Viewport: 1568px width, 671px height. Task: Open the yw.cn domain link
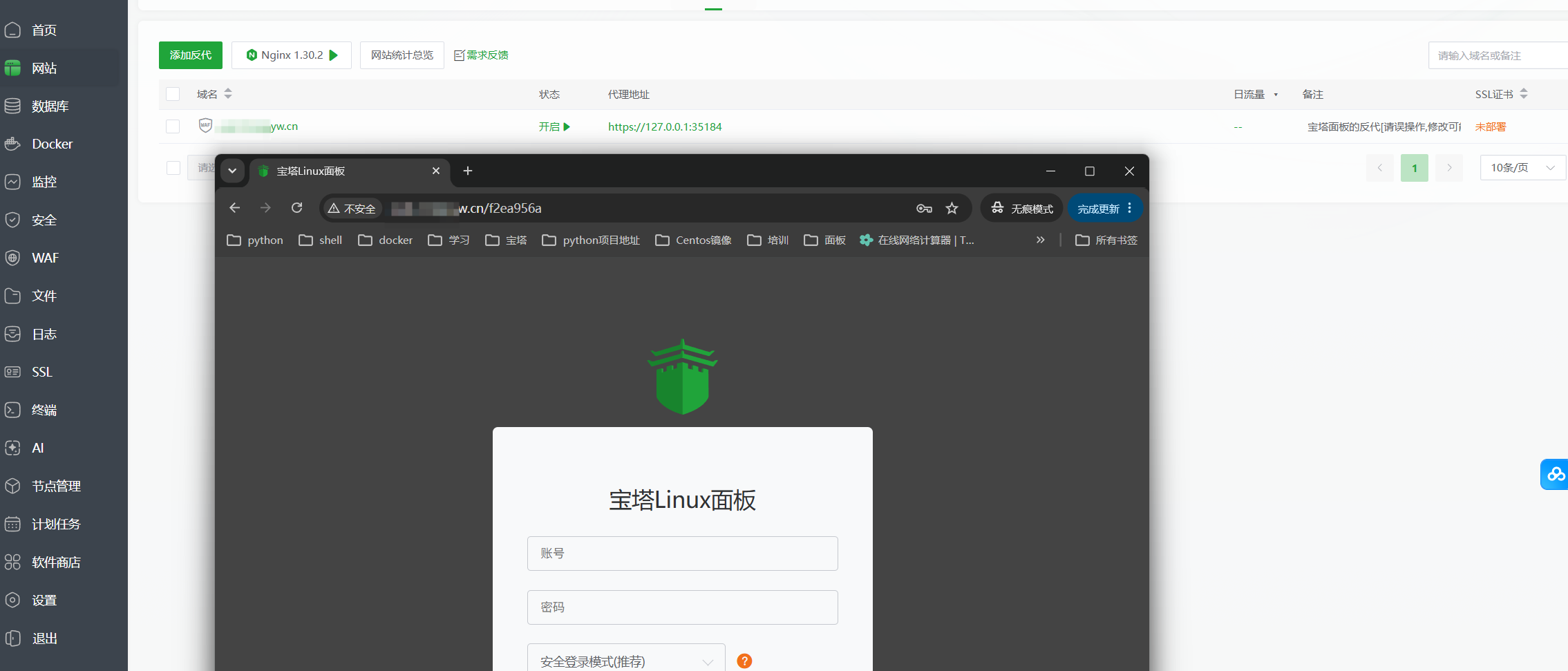(x=256, y=126)
